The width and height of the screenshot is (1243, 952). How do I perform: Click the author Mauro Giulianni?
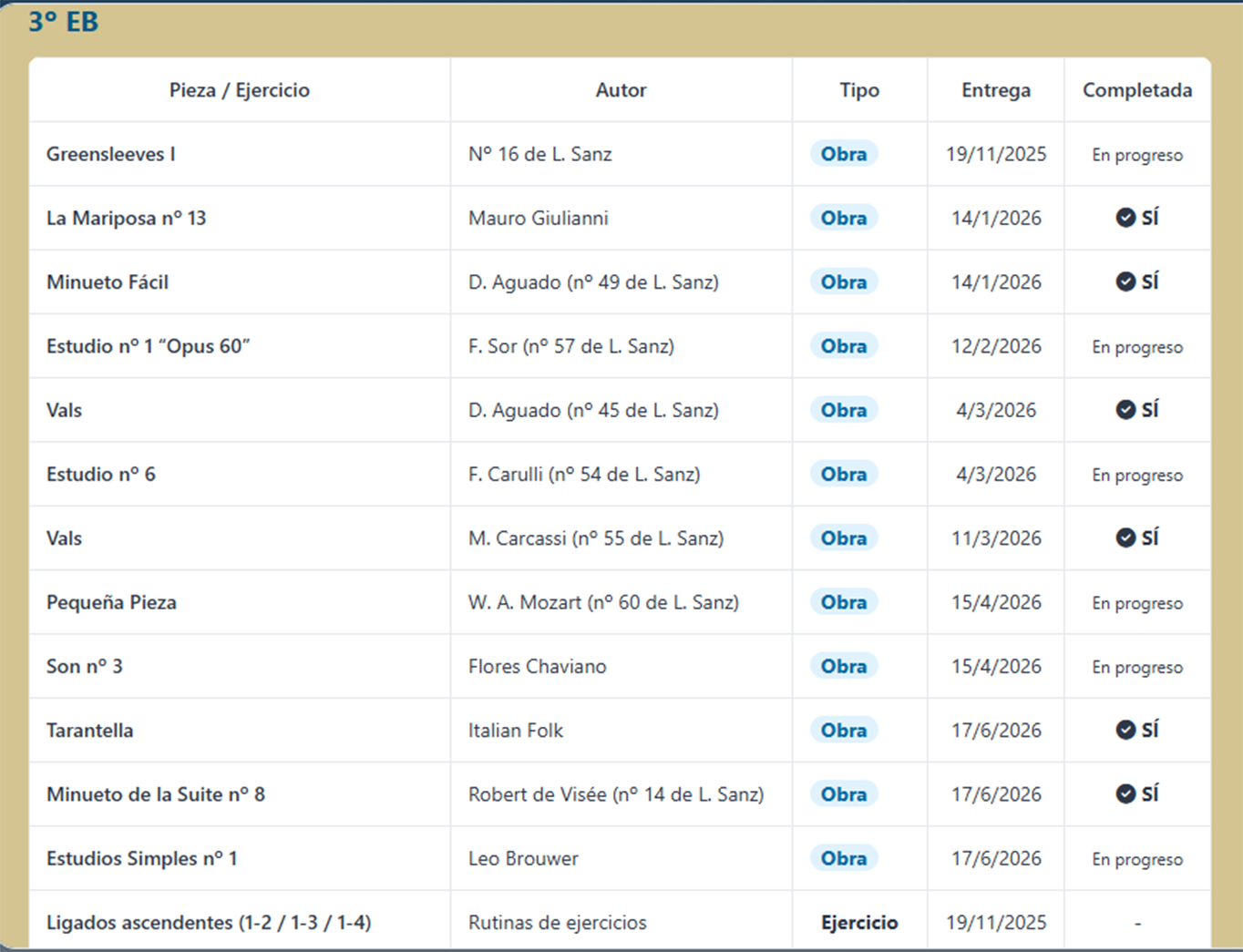click(x=539, y=218)
